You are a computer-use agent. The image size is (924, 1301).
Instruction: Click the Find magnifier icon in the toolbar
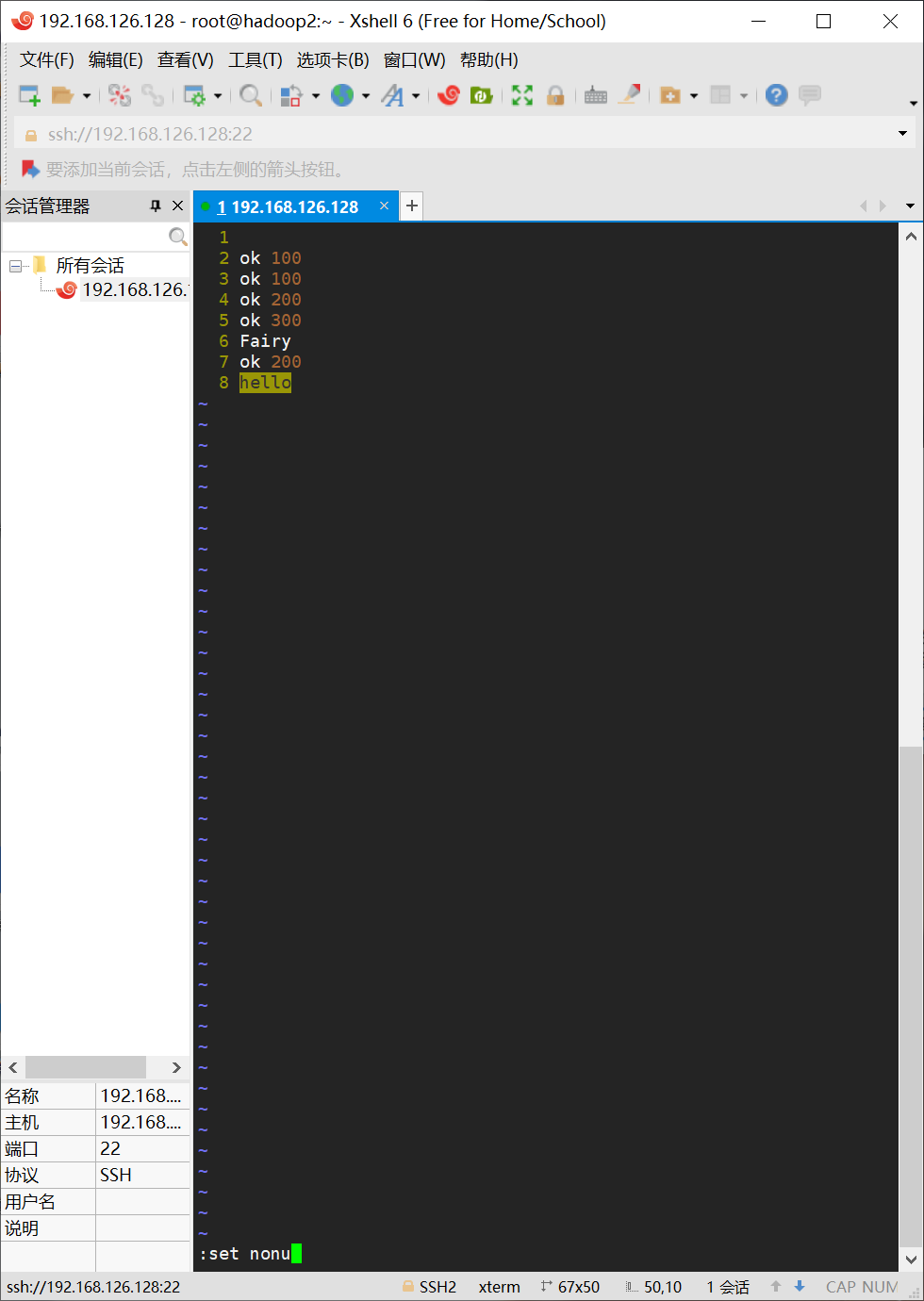(x=250, y=95)
